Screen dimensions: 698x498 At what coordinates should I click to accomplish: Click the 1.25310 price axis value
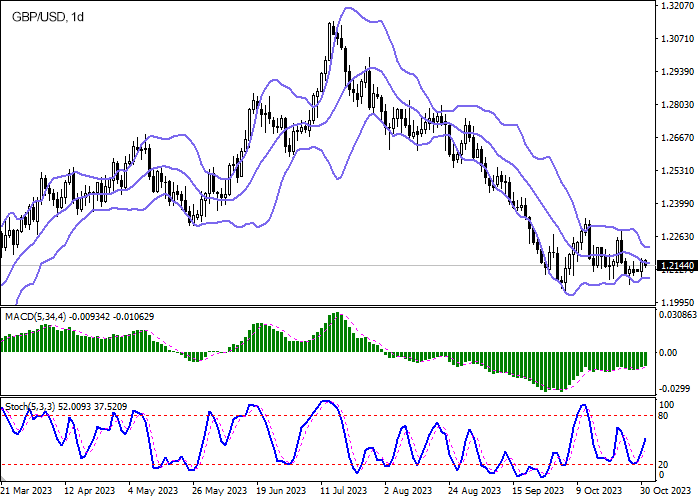[x=678, y=171]
